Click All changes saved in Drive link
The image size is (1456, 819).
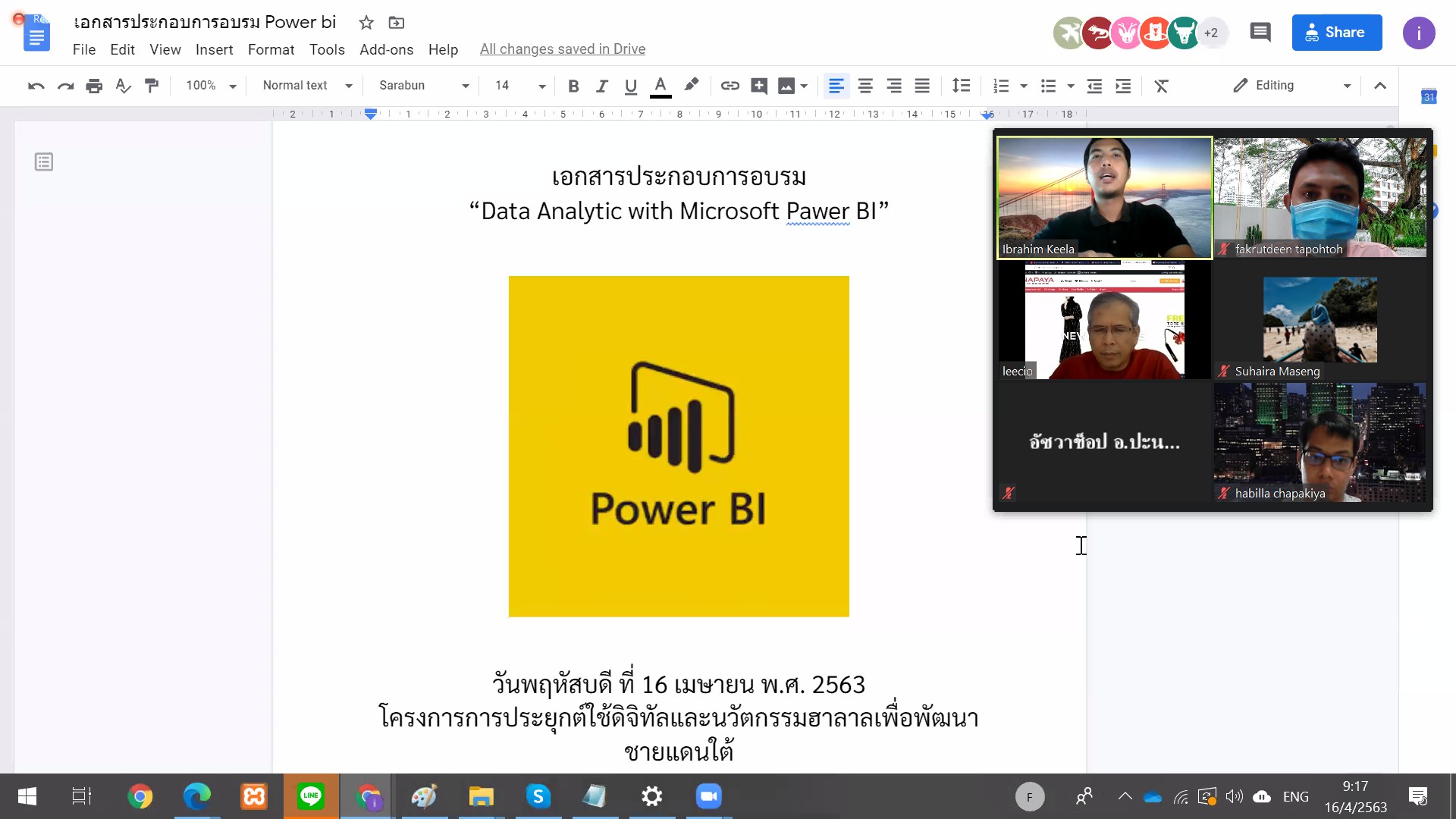click(x=562, y=49)
